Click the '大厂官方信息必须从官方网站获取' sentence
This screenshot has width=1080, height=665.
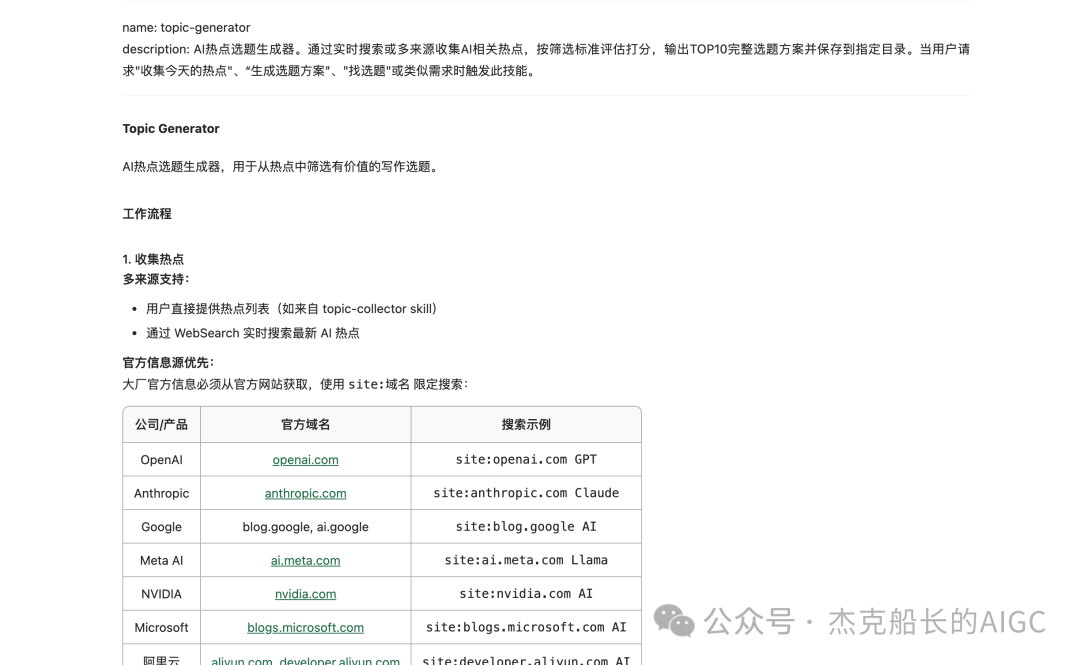pyautogui.click(x=295, y=385)
